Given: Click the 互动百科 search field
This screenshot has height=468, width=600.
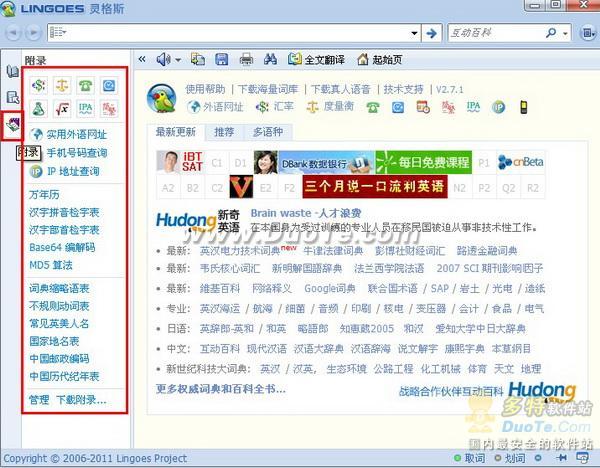Looking at the screenshot, I should [x=496, y=33].
